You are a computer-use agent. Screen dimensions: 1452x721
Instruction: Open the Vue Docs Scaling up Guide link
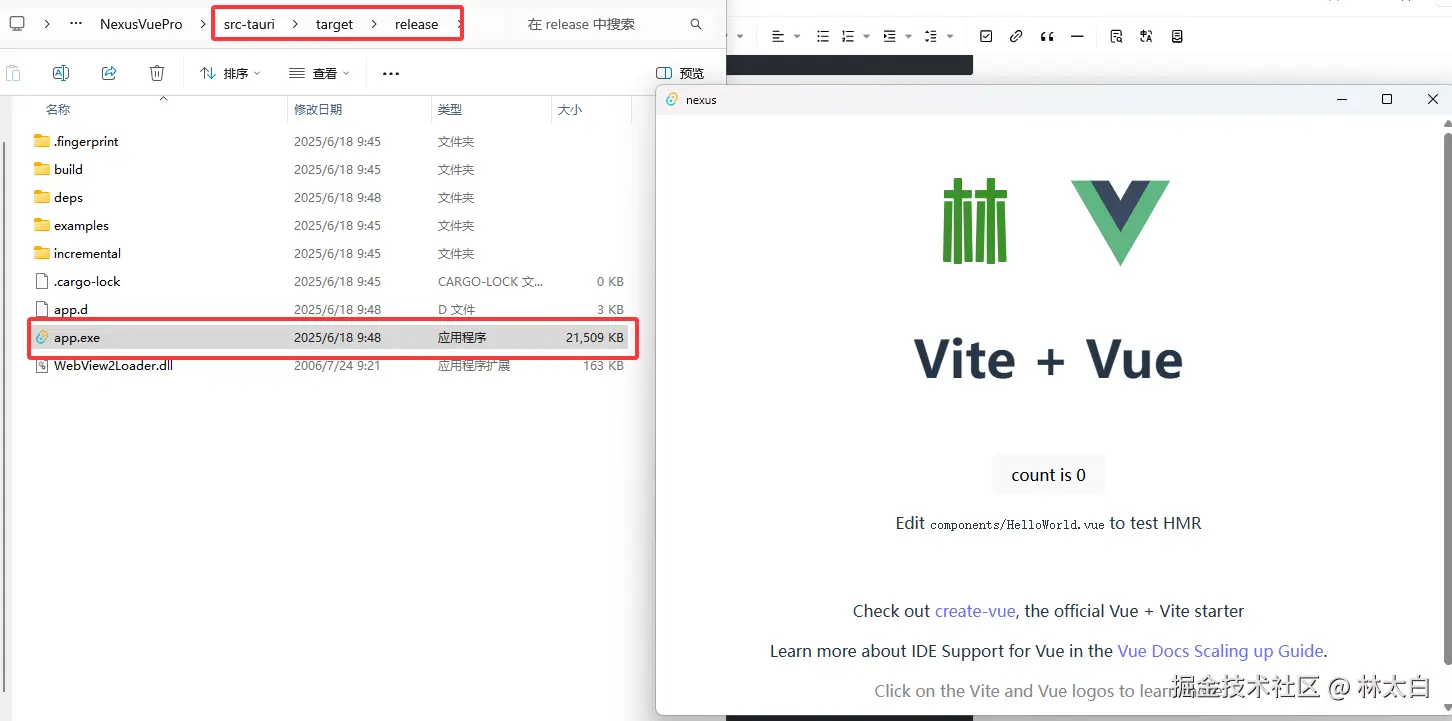(1220, 651)
